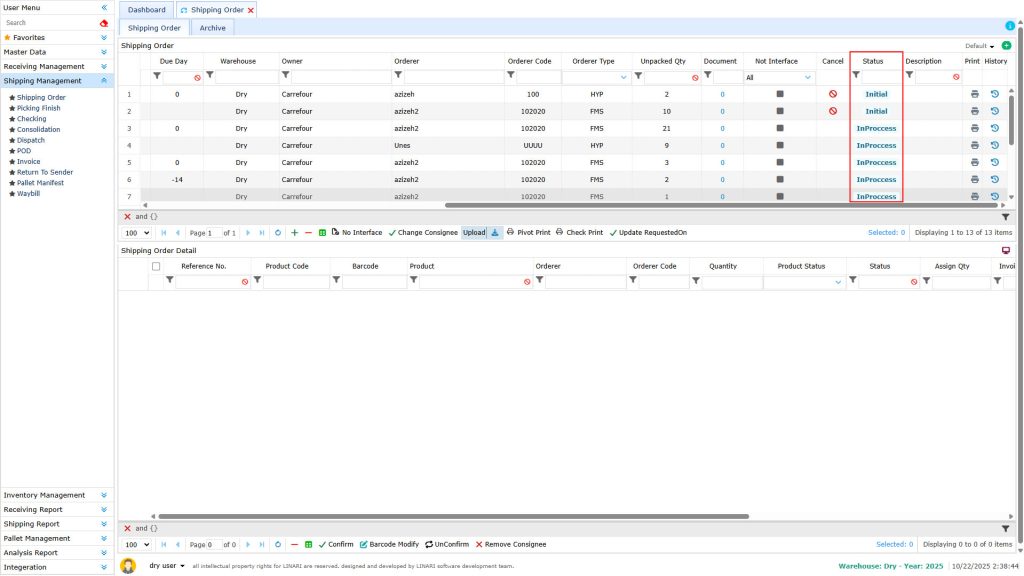1024x576 pixels.
Task: Click the Upload button
Action: 472,232
